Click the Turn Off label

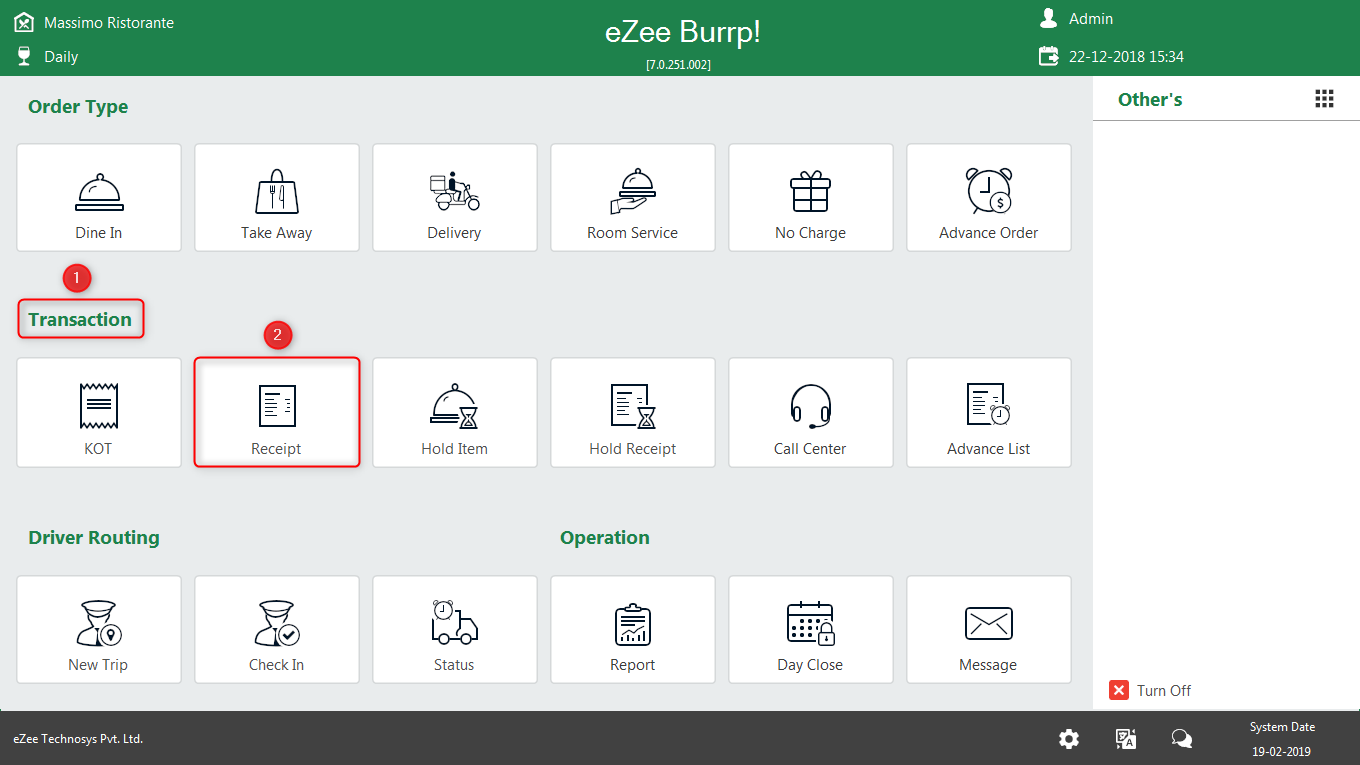click(x=1164, y=690)
